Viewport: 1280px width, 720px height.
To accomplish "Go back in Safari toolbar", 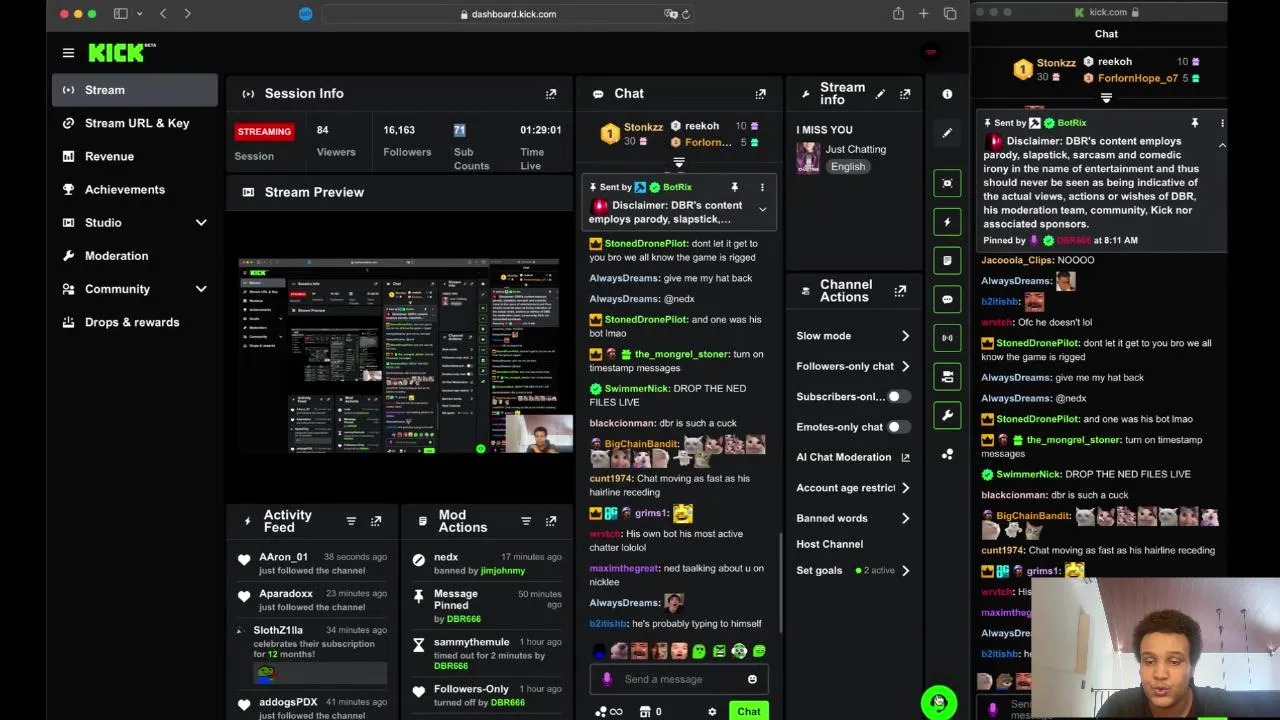I will [163, 14].
